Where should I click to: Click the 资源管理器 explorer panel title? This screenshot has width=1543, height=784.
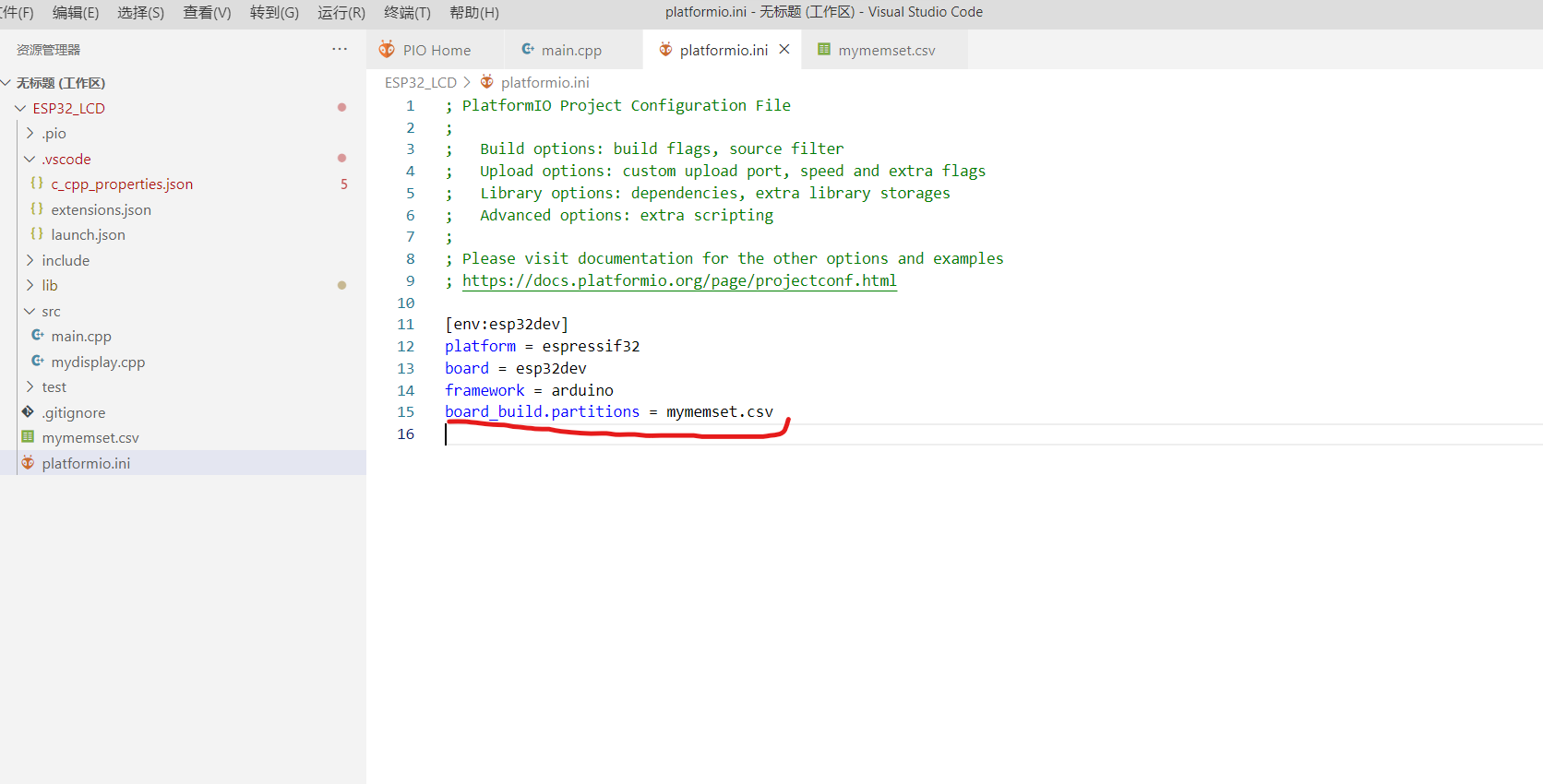[48, 50]
